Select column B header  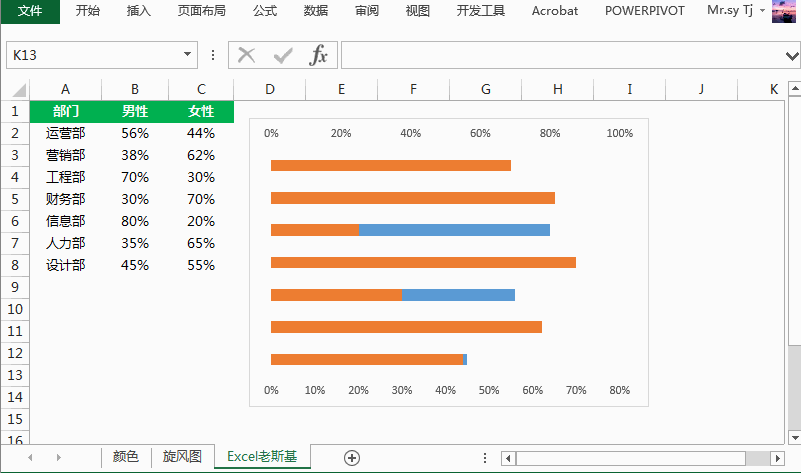tap(135, 89)
